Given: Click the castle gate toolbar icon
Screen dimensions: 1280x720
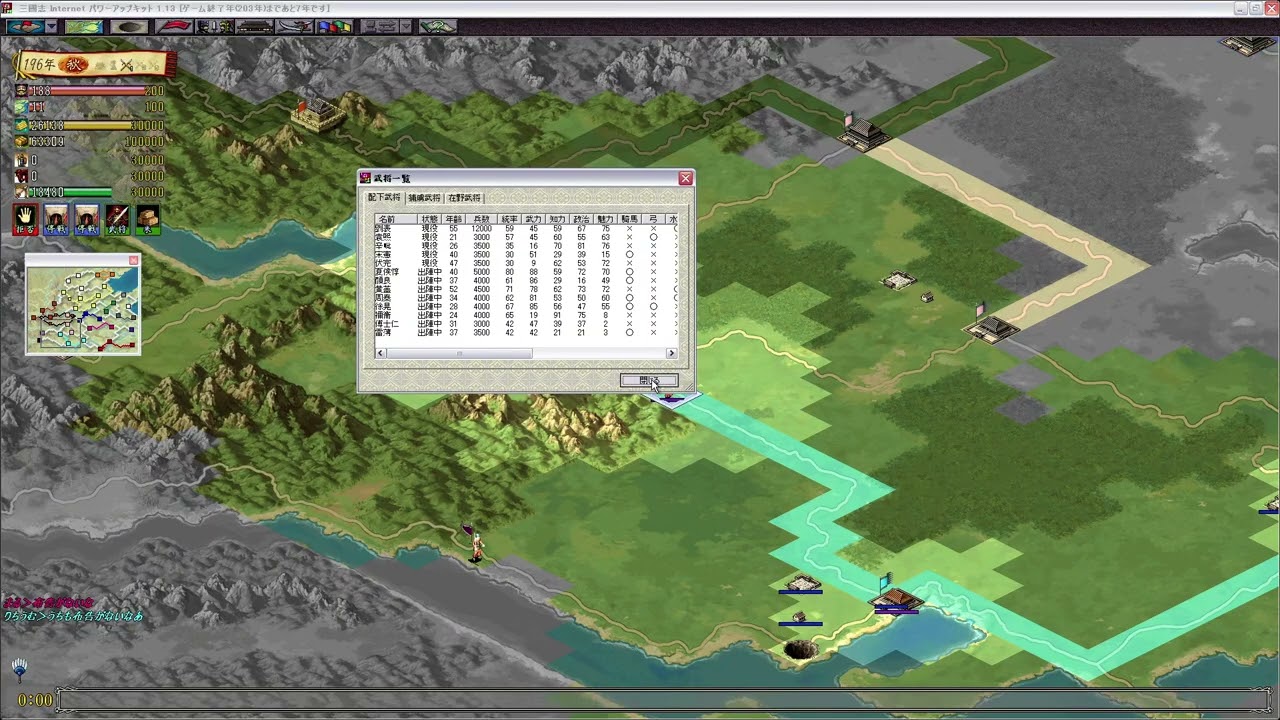Looking at the screenshot, I should (254, 26).
